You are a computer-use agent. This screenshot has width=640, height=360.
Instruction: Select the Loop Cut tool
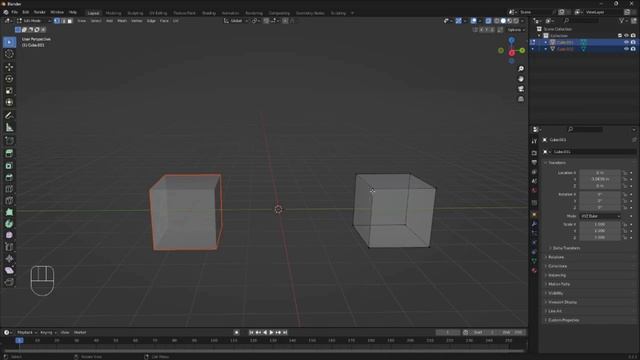click(9, 189)
